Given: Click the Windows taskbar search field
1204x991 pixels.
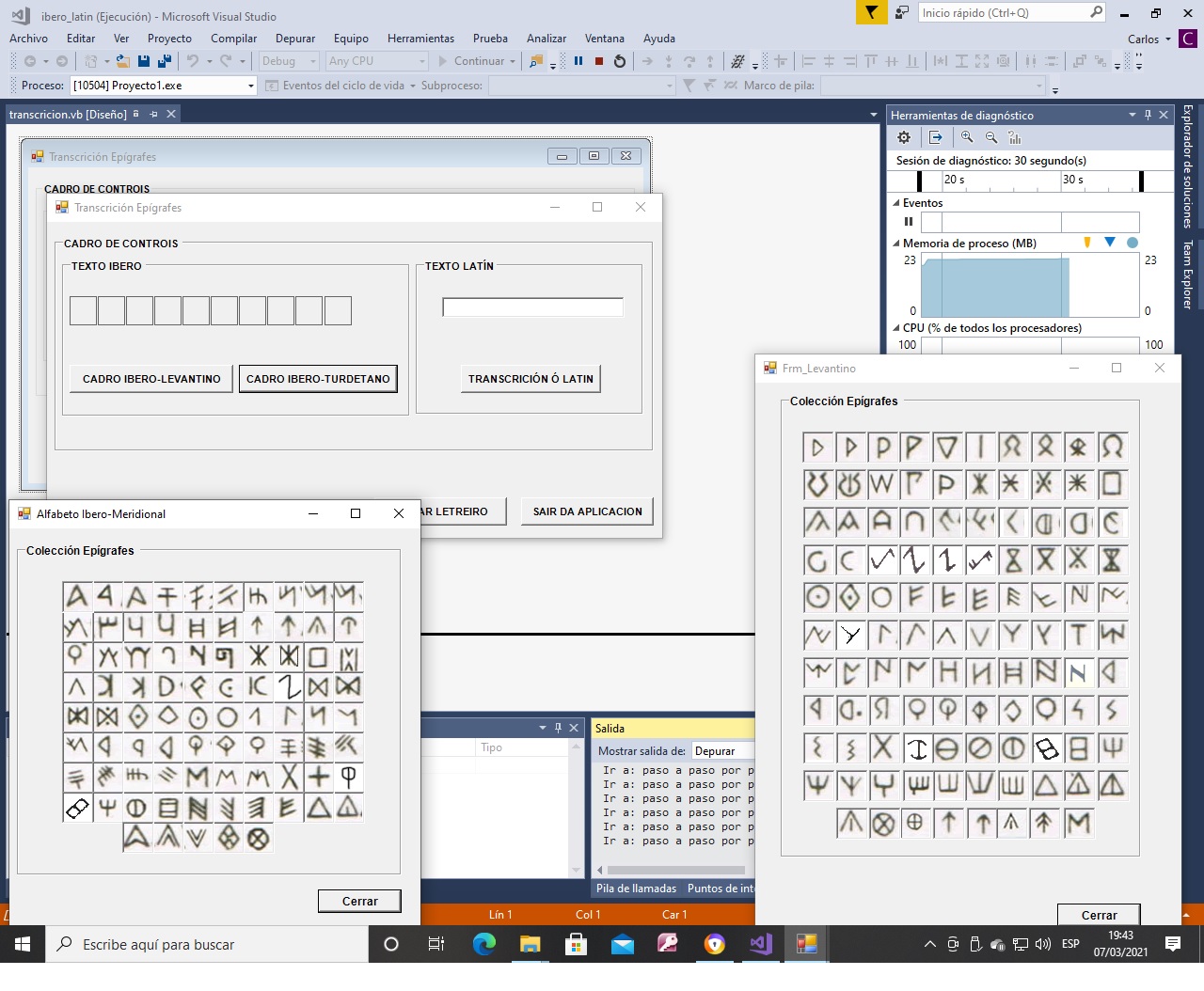Looking at the screenshot, I should coord(207,944).
